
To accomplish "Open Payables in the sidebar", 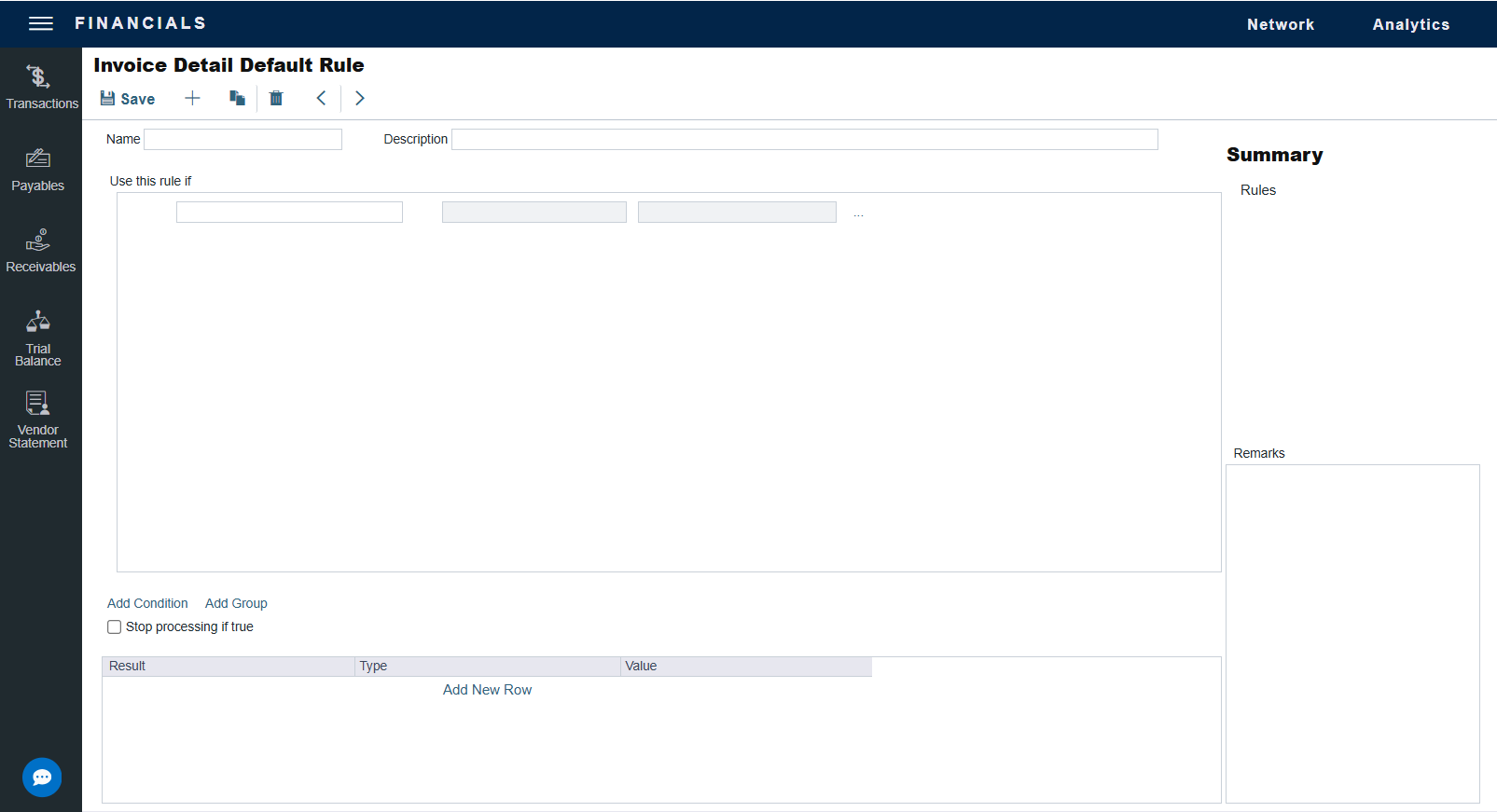I will 38,169.
